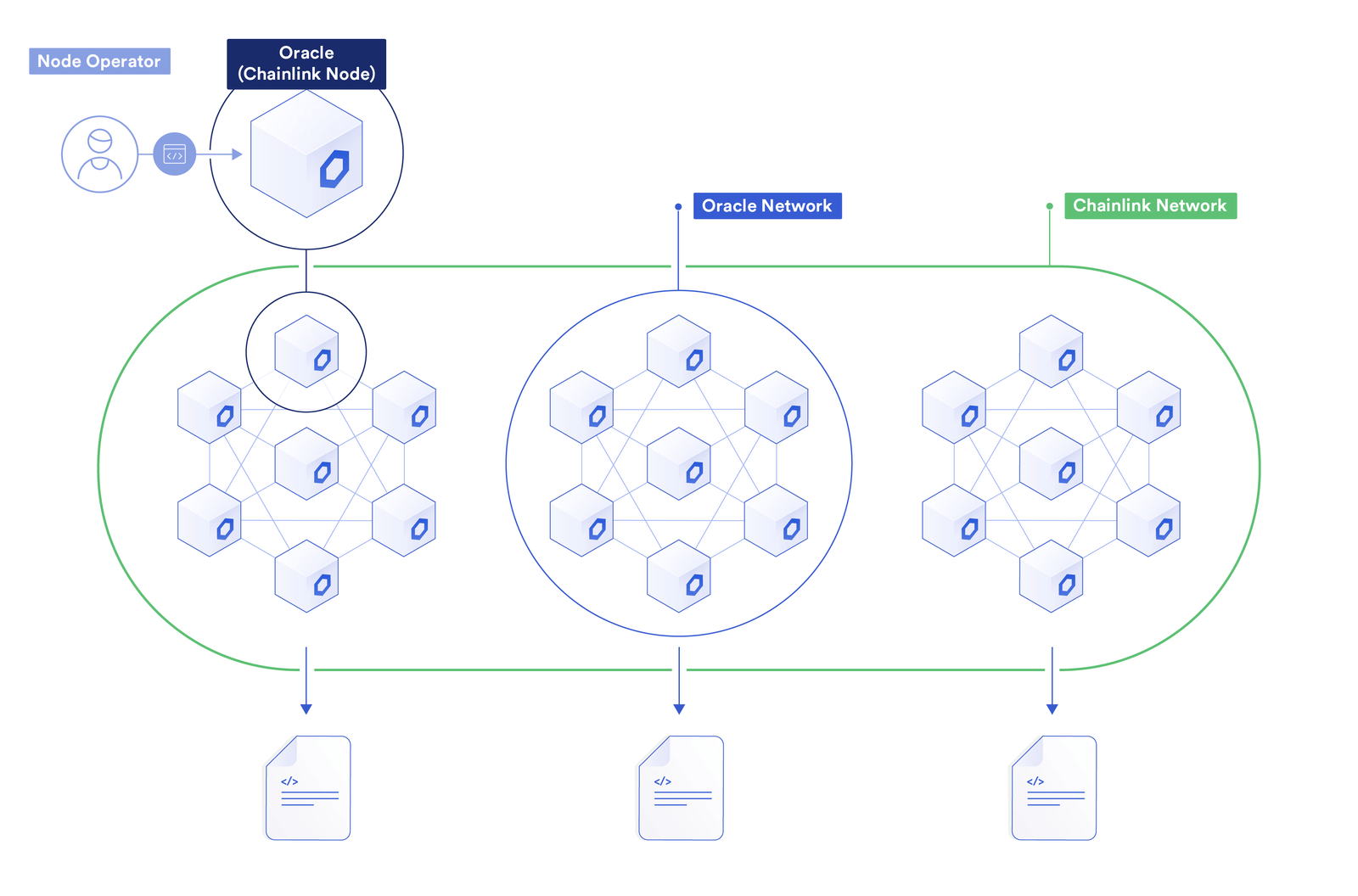The image size is (1358, 896).
Task: Select the Chainlink Network label
Action: coord(1150,205)
